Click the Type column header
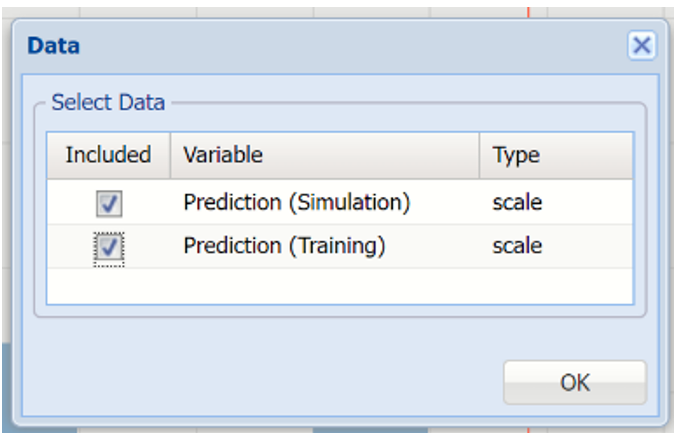 pyautogui.click(x=516, y=155)
